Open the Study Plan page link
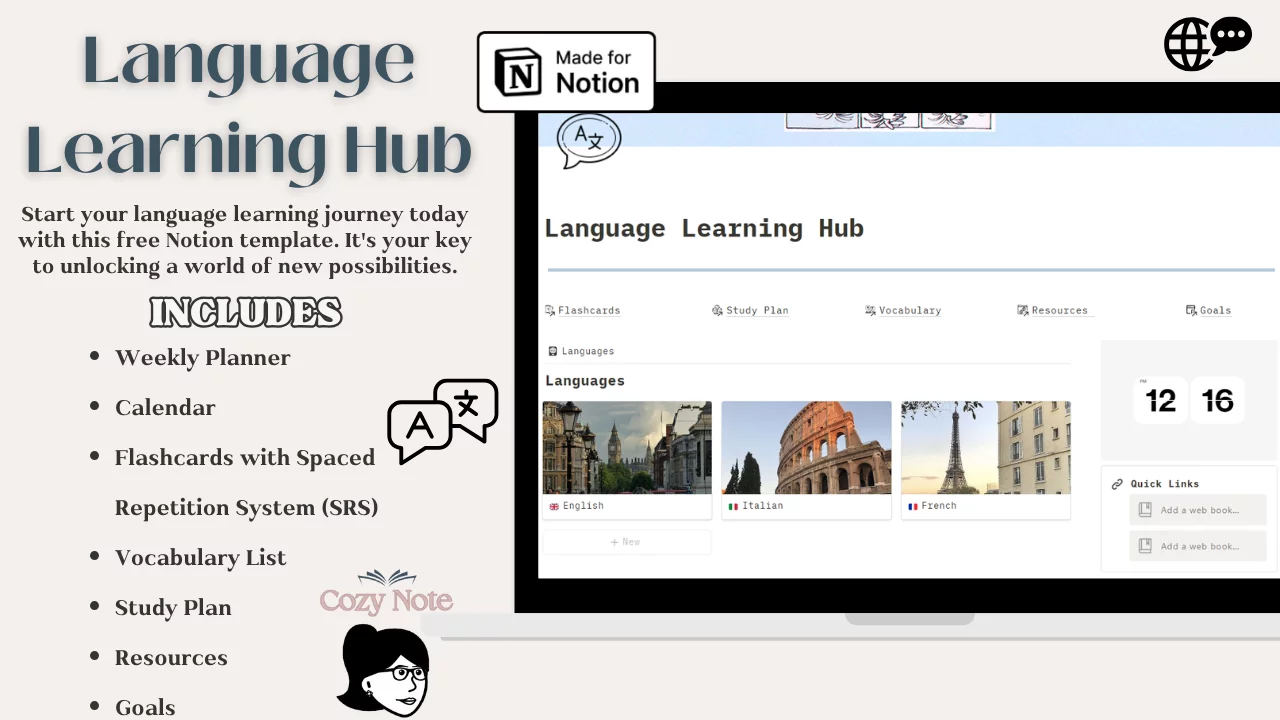The width and height of the screenshot is (1280, 720). [756, 311]
